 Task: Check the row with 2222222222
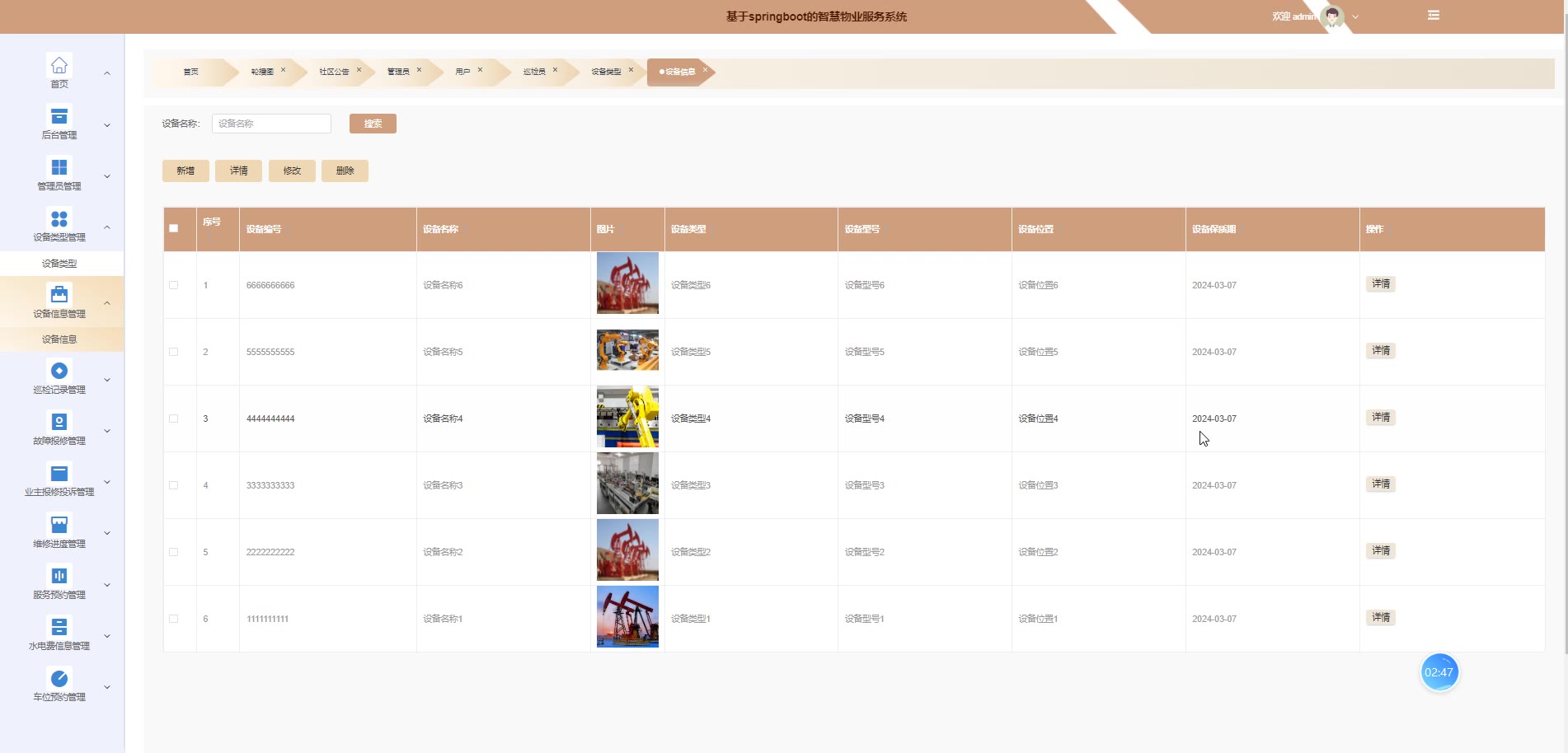point(173,552)
